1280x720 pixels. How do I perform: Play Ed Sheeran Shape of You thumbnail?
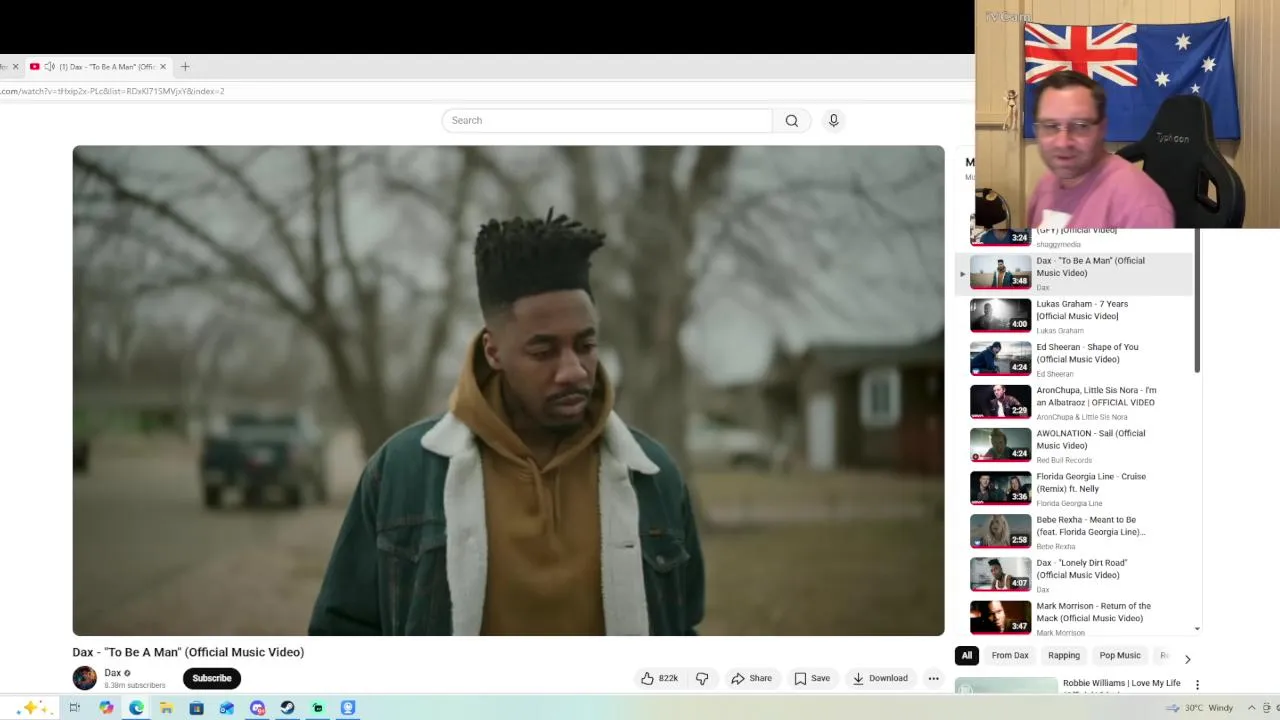1000,358
